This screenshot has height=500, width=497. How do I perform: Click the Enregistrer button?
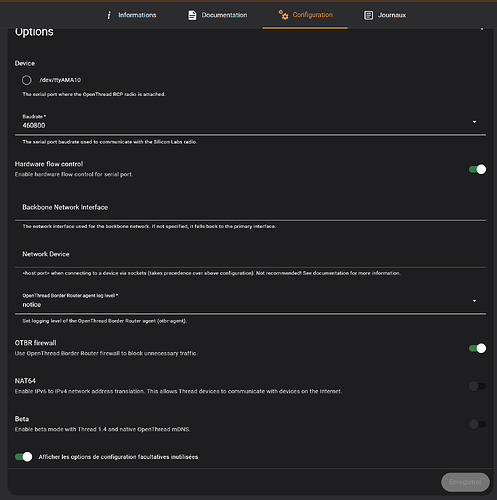[x=465, y=482]
